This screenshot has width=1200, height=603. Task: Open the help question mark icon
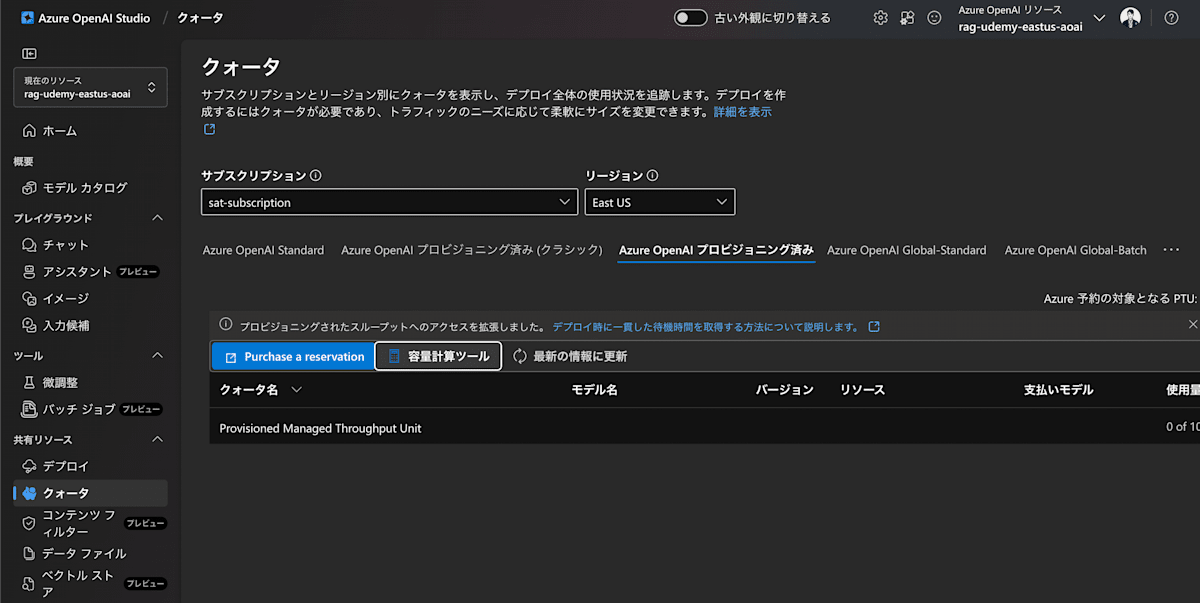[1171, 18]
